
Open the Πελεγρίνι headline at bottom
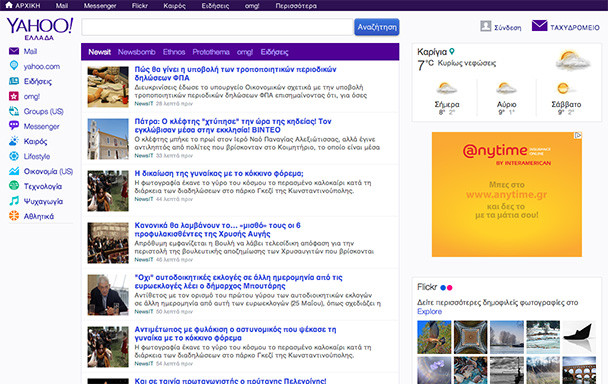click(230, 381)
